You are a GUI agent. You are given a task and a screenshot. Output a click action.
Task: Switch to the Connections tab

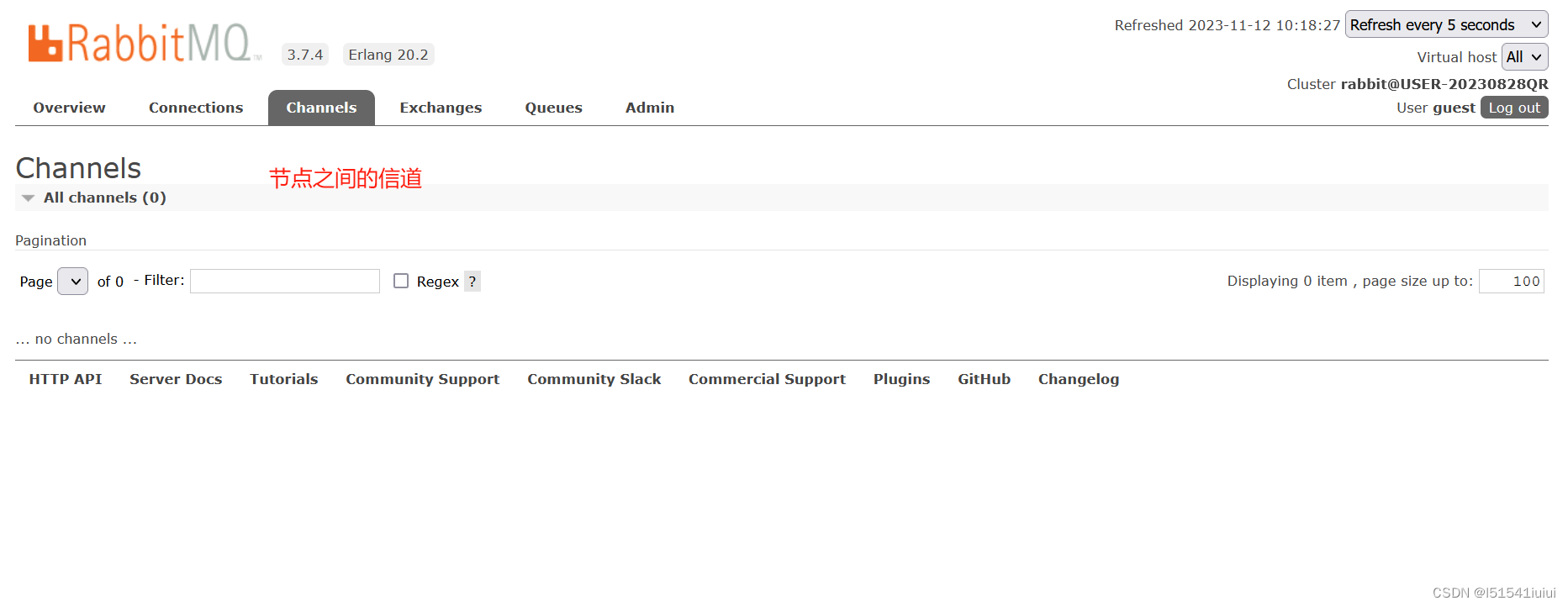pos(196,108)
